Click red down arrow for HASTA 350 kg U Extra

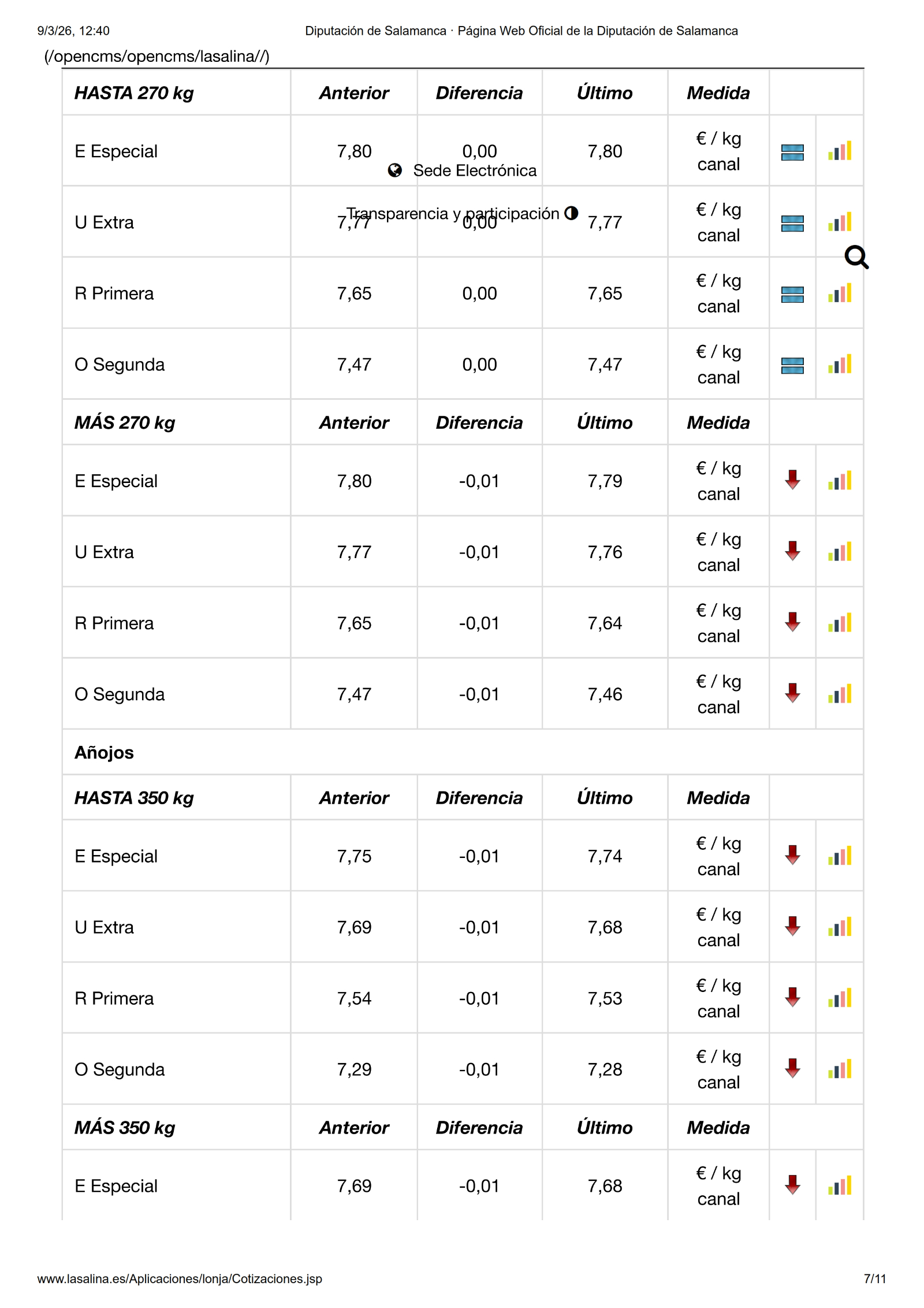coord(793,926)
